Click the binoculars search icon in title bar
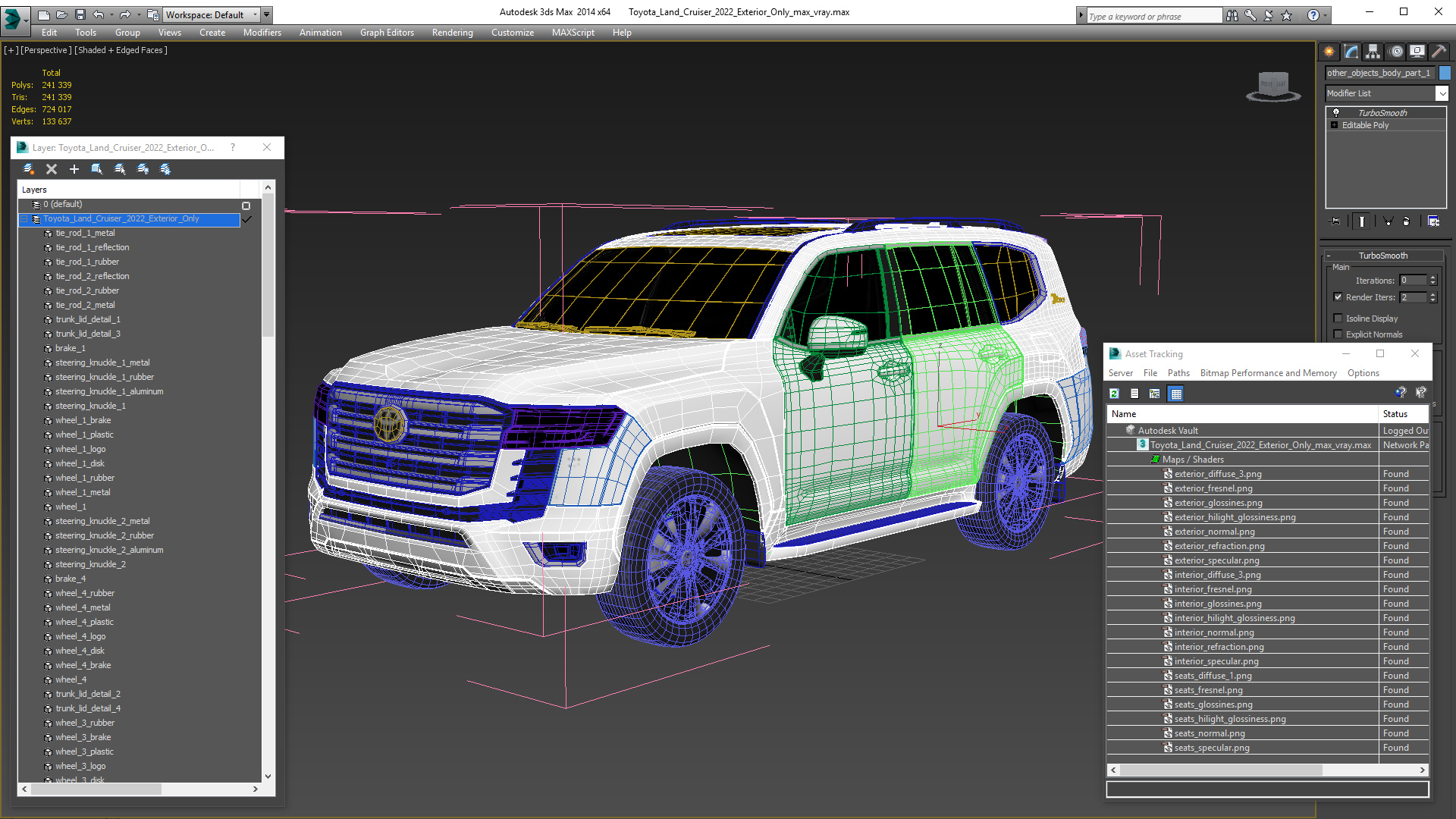Screen dimensions: 1456x819 pyautogui.click(x=1232, y=15)
